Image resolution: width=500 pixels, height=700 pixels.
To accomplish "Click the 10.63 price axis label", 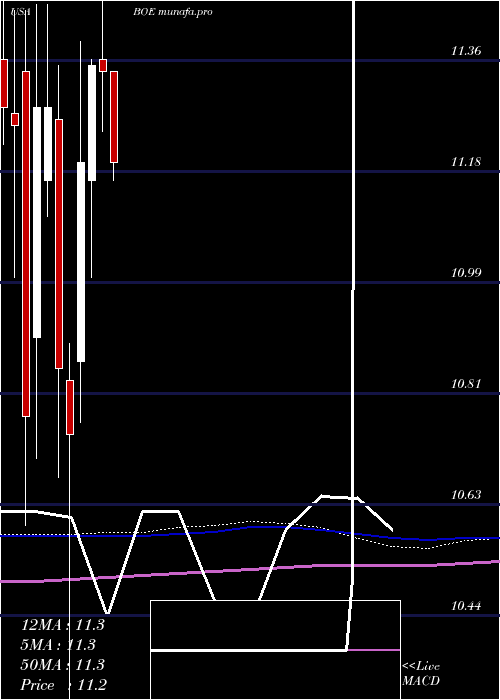I will point(466,494).
